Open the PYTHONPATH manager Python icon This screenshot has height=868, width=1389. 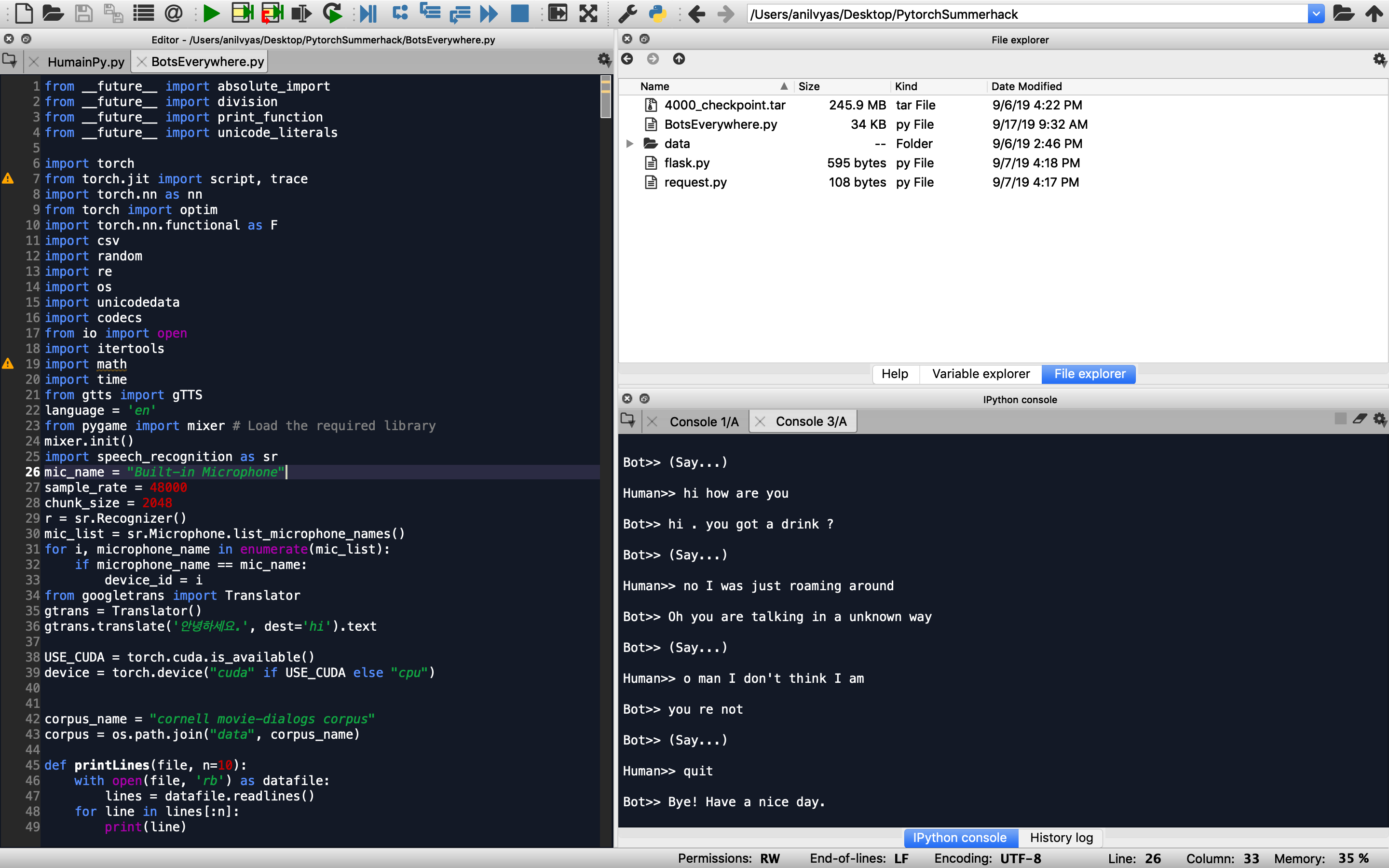tap(657, 13)
